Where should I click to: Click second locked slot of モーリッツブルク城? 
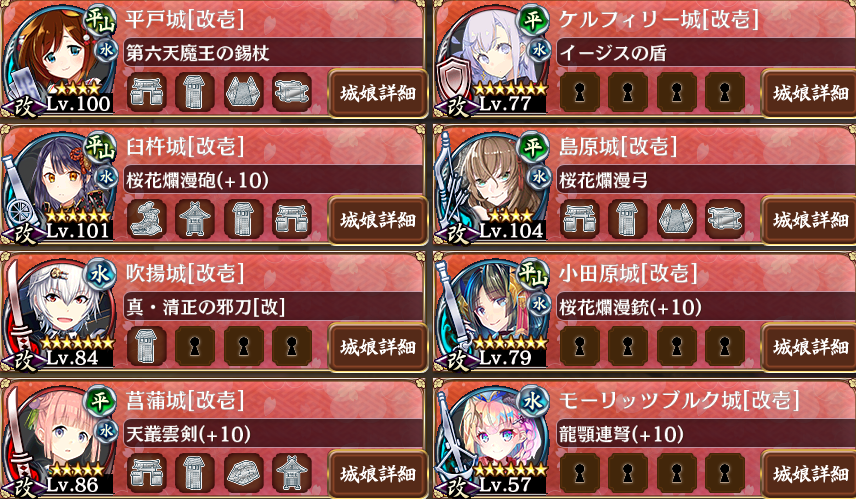628,472
